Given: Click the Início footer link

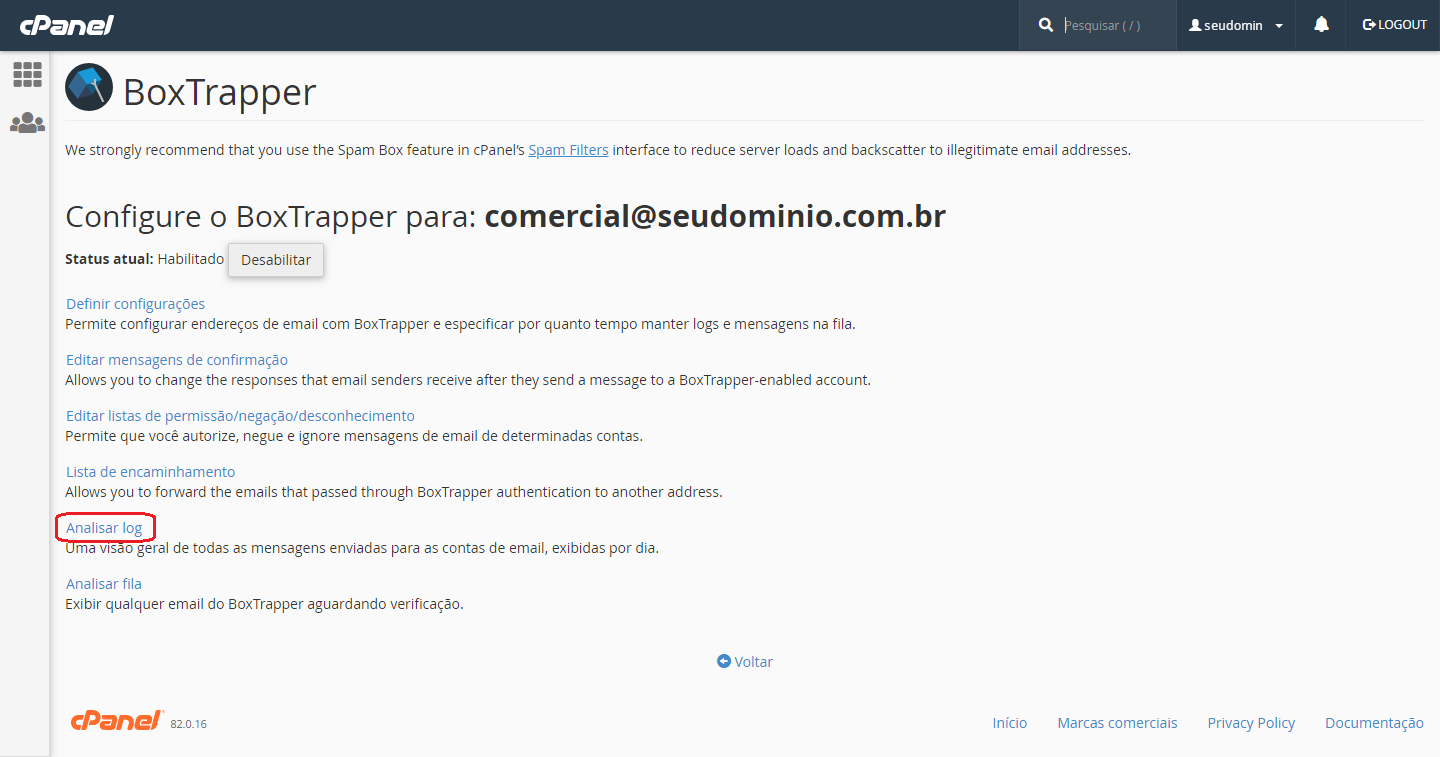Looking at the screenshot, I should click(1010, 723).
